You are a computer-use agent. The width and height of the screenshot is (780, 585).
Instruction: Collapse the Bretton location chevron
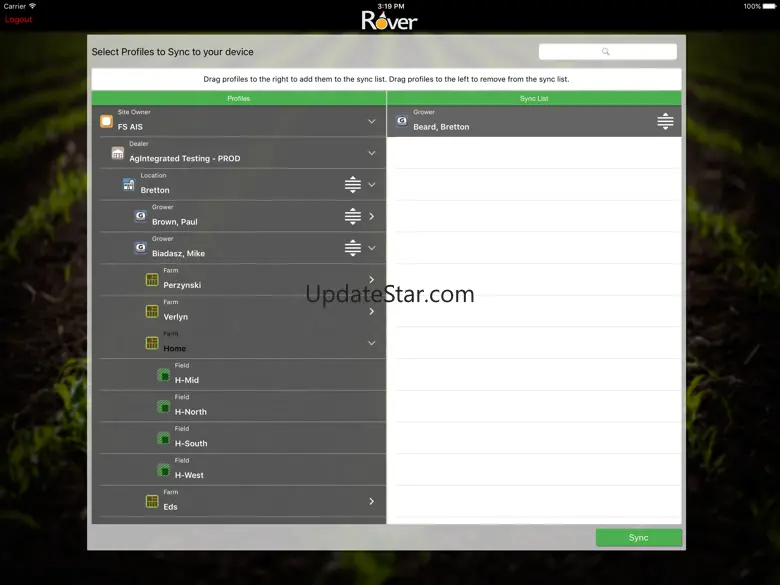(x=372, y=185)
